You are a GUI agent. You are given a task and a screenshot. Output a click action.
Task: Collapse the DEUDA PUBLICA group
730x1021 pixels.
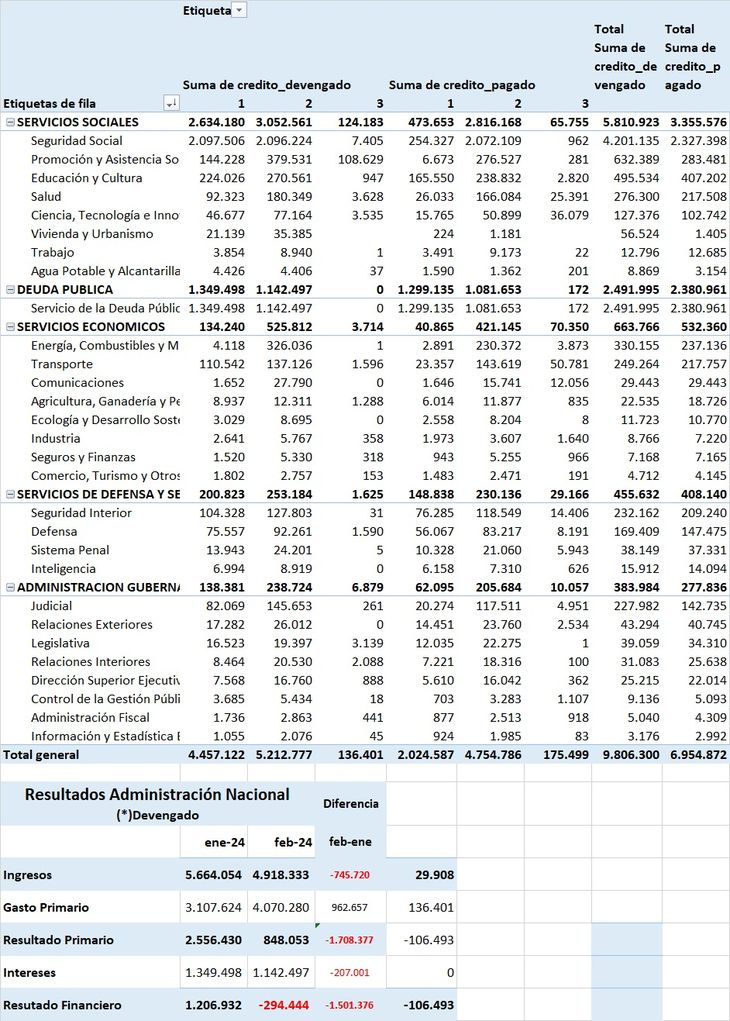tap(10, 290)
